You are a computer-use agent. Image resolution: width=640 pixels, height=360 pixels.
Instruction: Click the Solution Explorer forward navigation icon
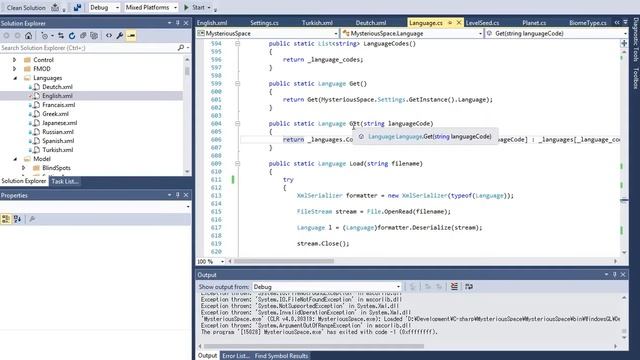(x=17, y=36)
